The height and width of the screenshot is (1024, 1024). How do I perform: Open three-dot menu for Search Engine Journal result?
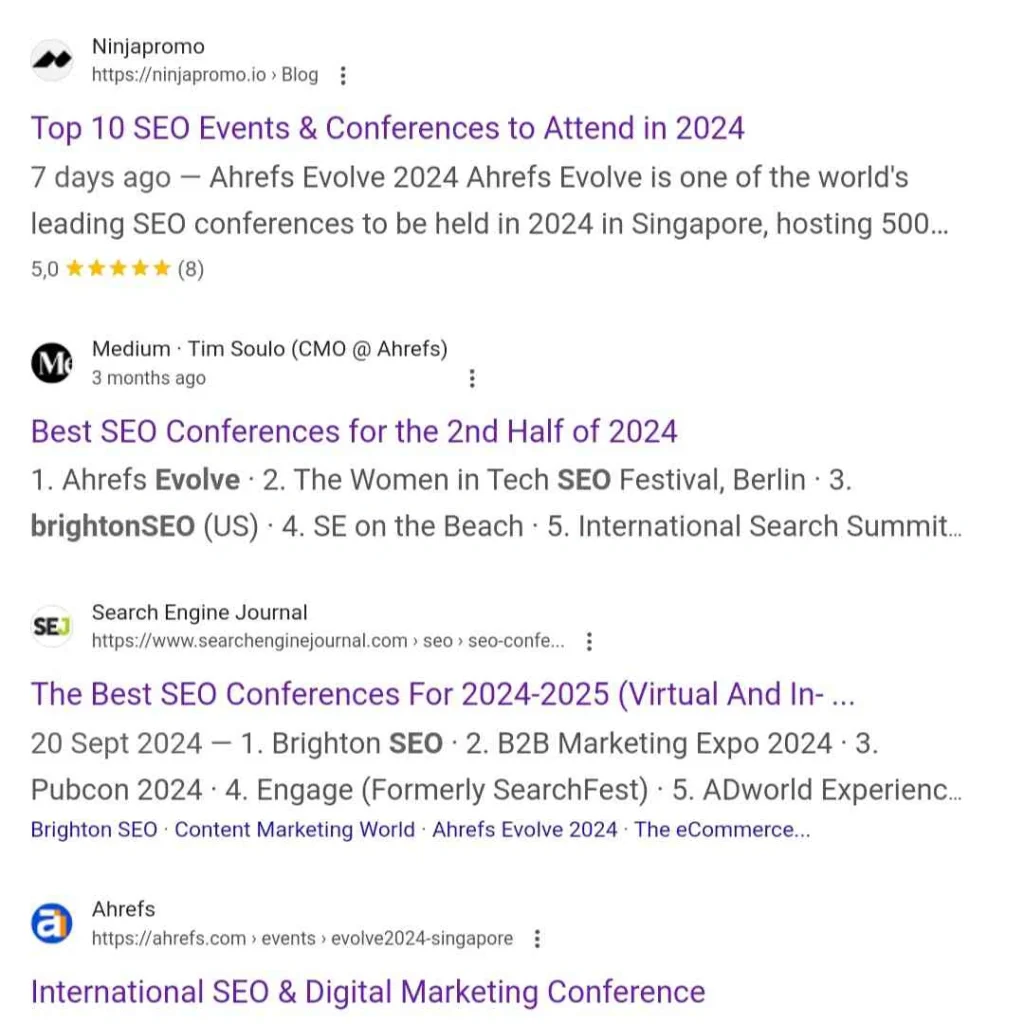coord(589,641)
